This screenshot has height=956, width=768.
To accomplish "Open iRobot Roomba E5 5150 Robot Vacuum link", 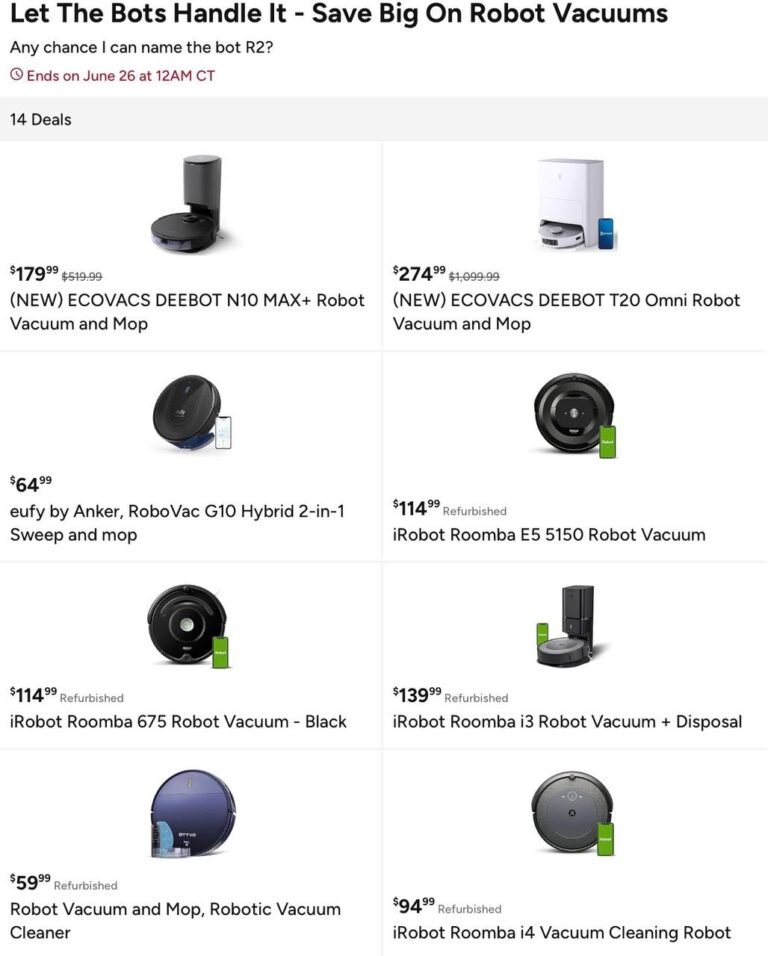I will tap(549, 535).
